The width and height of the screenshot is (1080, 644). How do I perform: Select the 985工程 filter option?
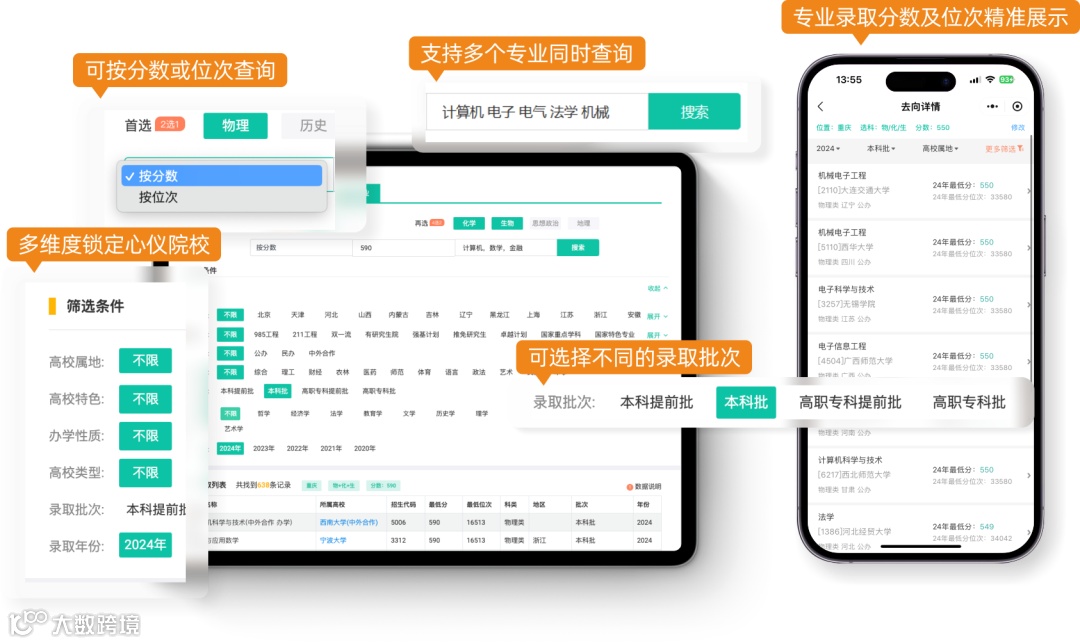coord(267,334)
